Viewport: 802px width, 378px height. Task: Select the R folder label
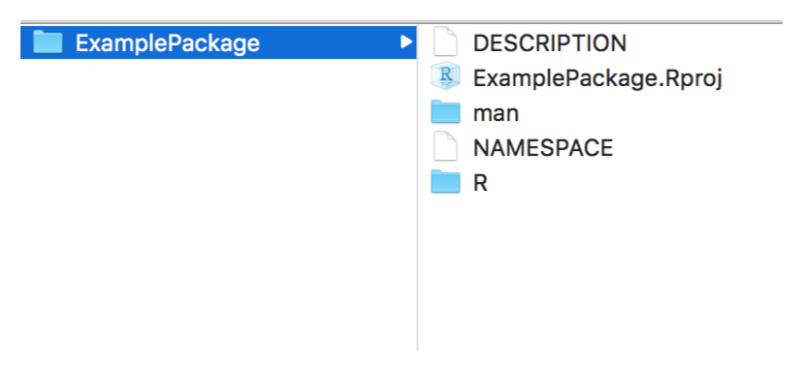click(x=480, y=184)
